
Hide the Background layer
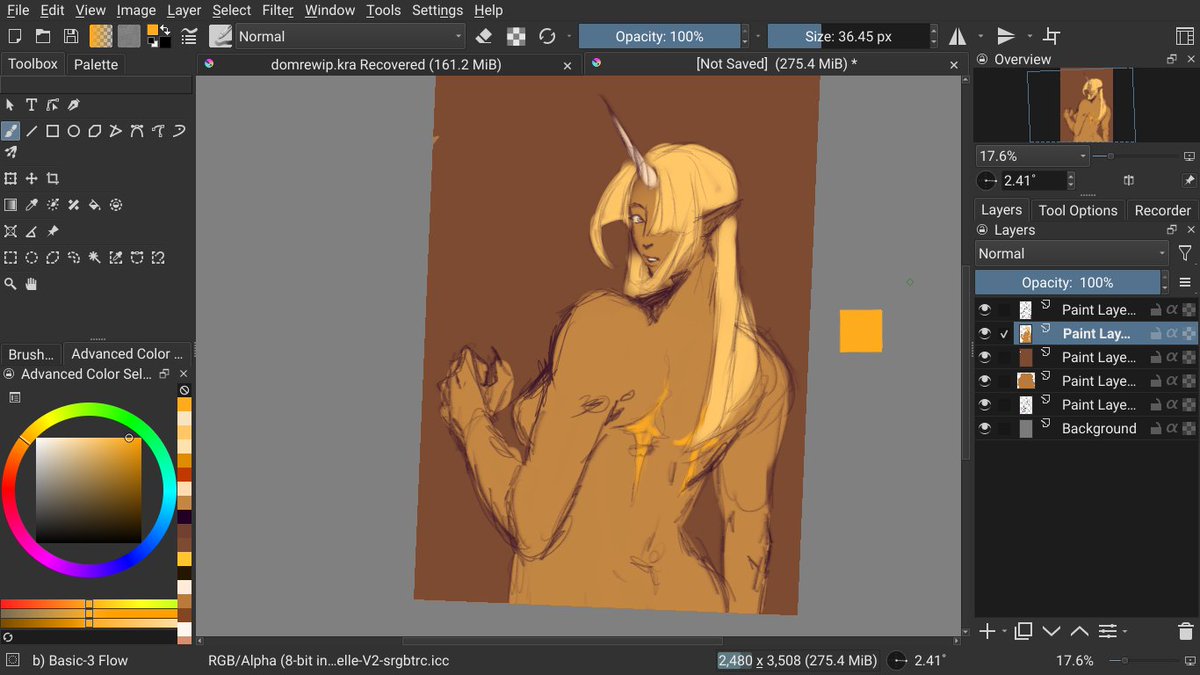point(985,428)
